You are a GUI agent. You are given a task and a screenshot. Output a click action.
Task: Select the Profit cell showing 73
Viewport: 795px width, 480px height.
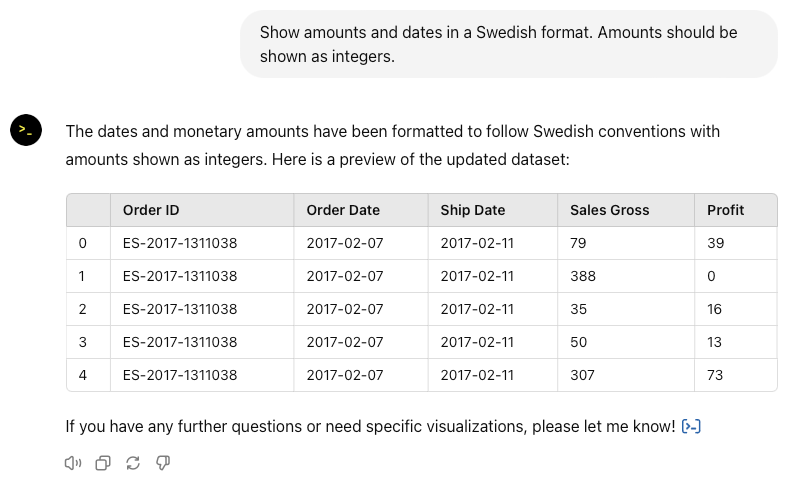pos(715,375)
